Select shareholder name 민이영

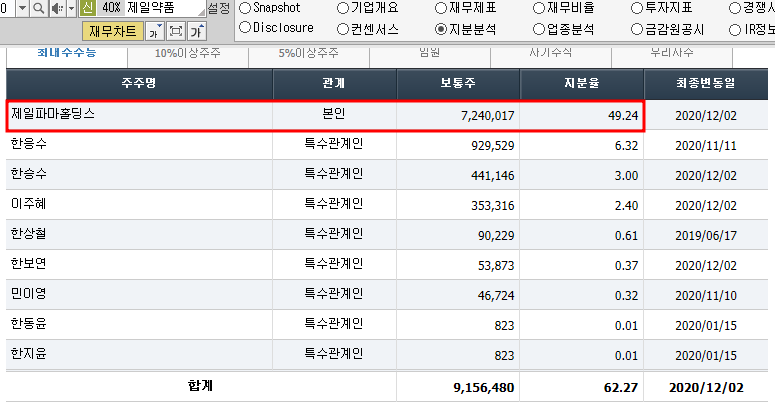click(29, 294)
